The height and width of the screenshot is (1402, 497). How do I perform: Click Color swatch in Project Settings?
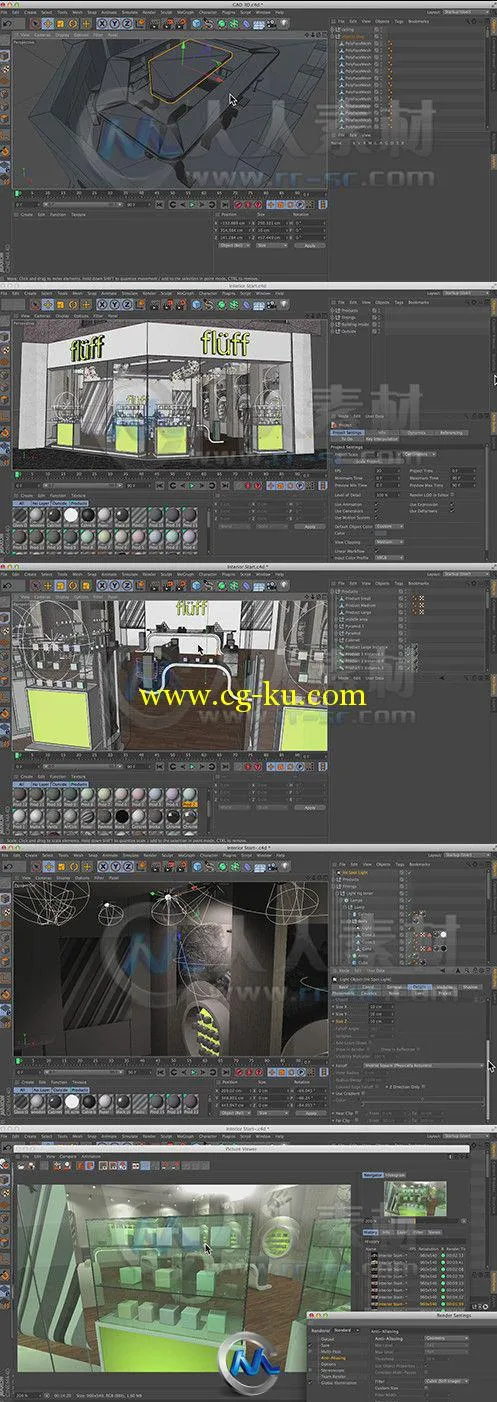click(380, 533)
